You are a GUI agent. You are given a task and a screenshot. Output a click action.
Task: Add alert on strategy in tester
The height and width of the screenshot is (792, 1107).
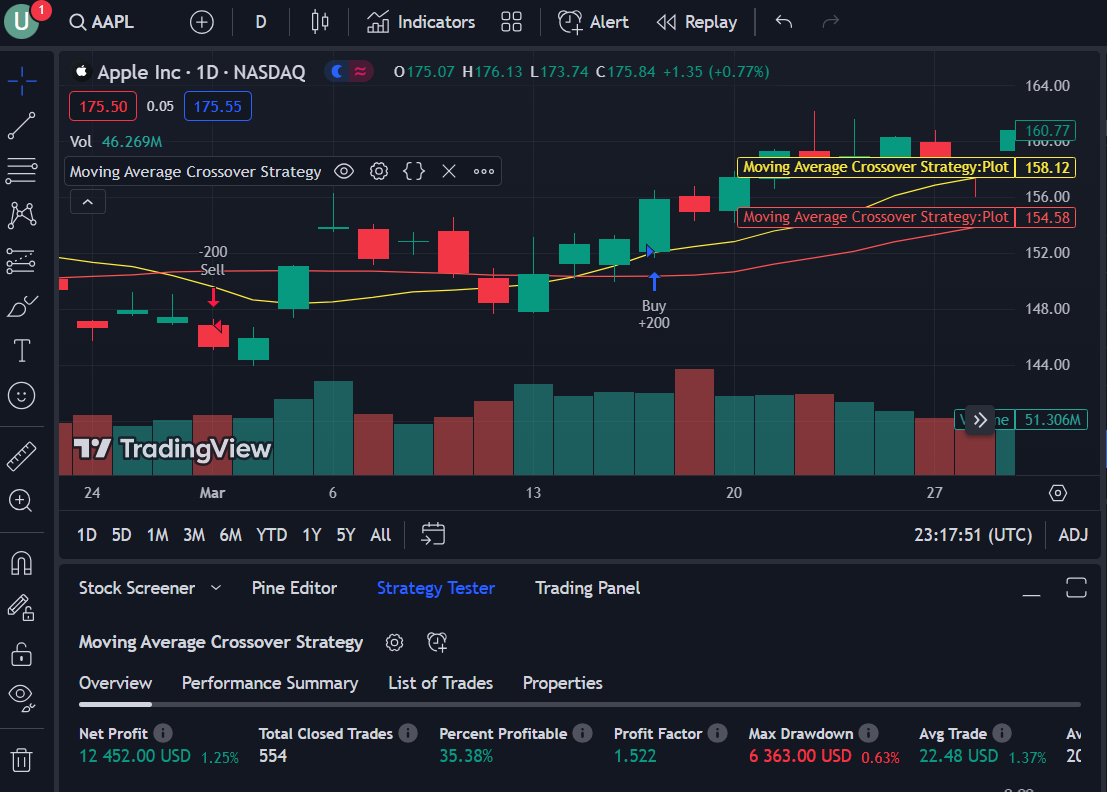[437, 642]
